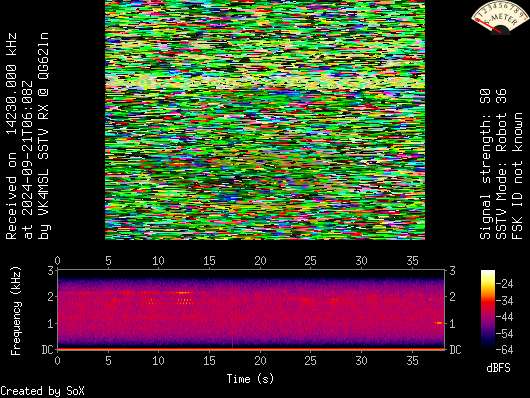The width and height of the screenshot is (530, 398).
Task: Click the orange DC line in spectrogram
Action: [x=250, y=349]
